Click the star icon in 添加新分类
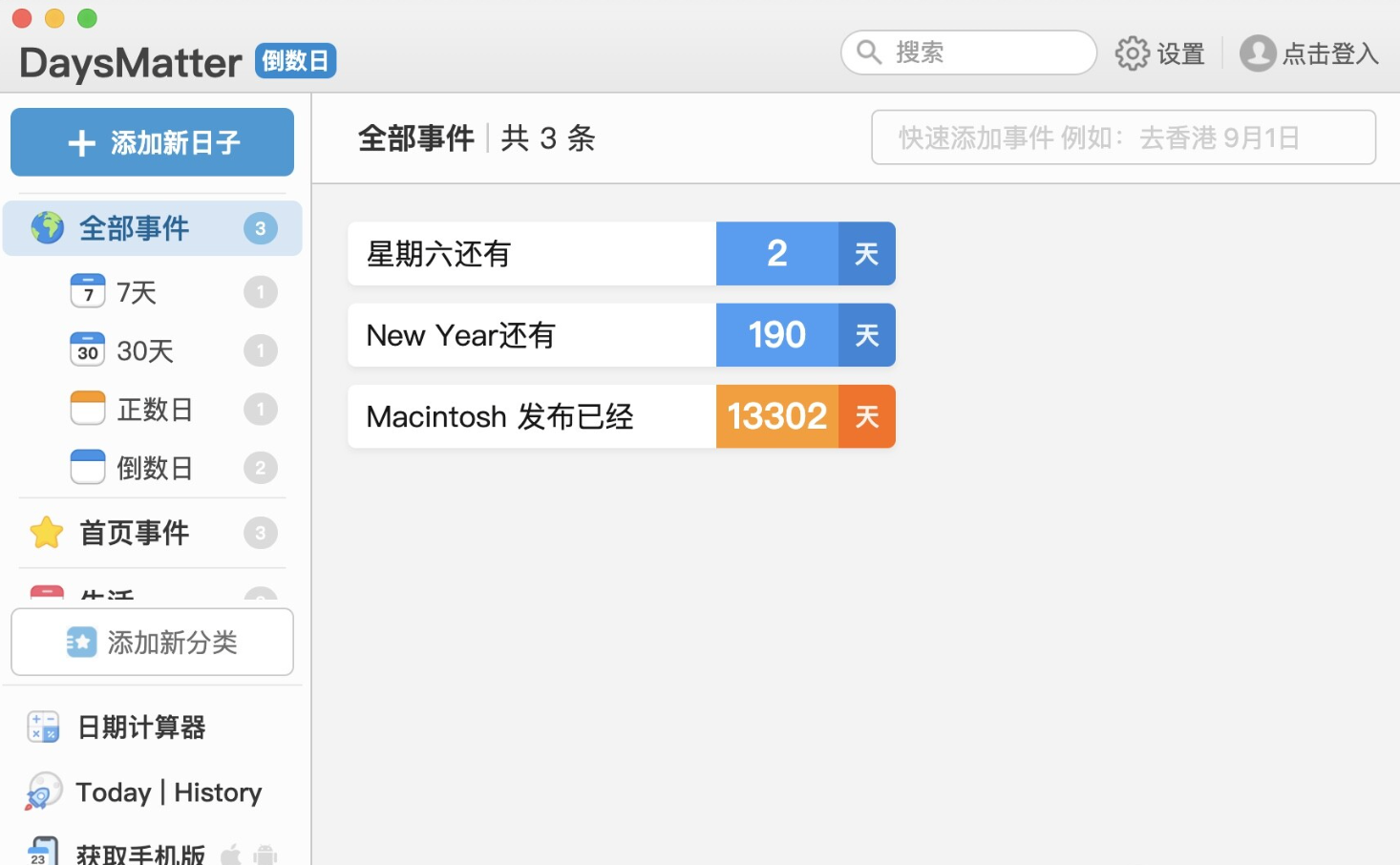Image resolution: width=1400 pixels, height=865 pixels. click(x=81, y=643)
